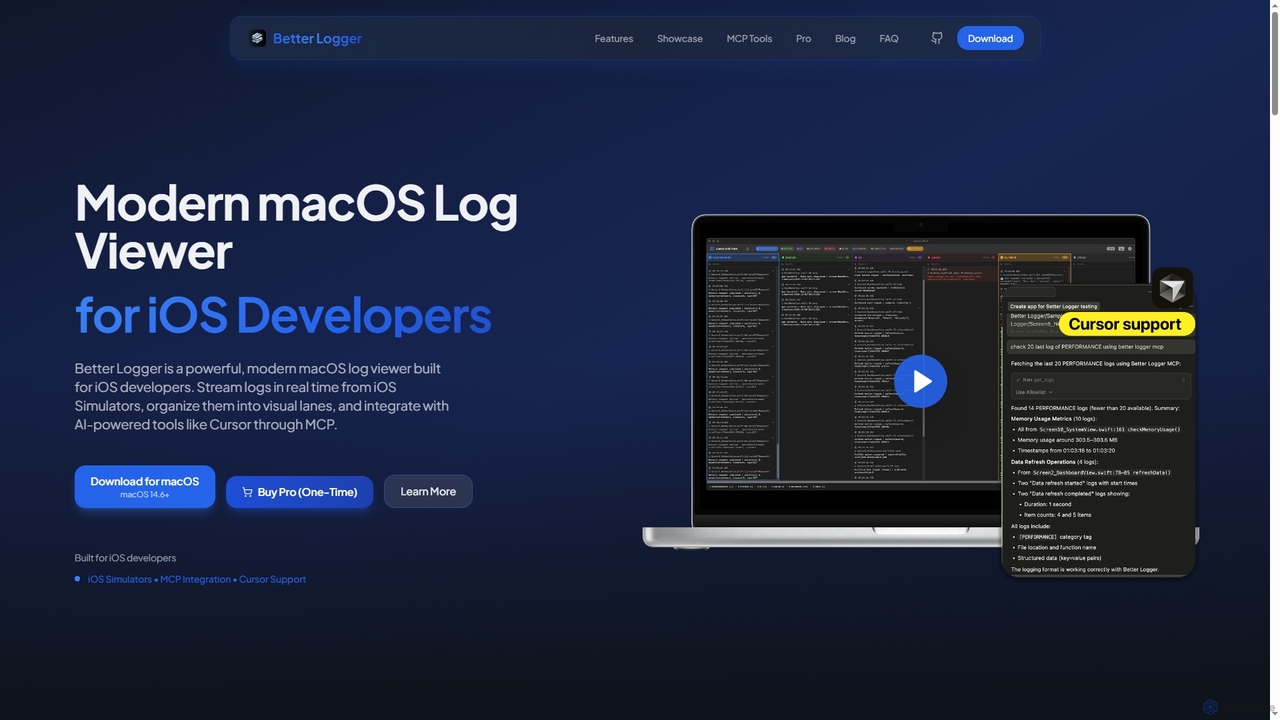
Task: Click Download for macOS button
Action: [145, 487]
